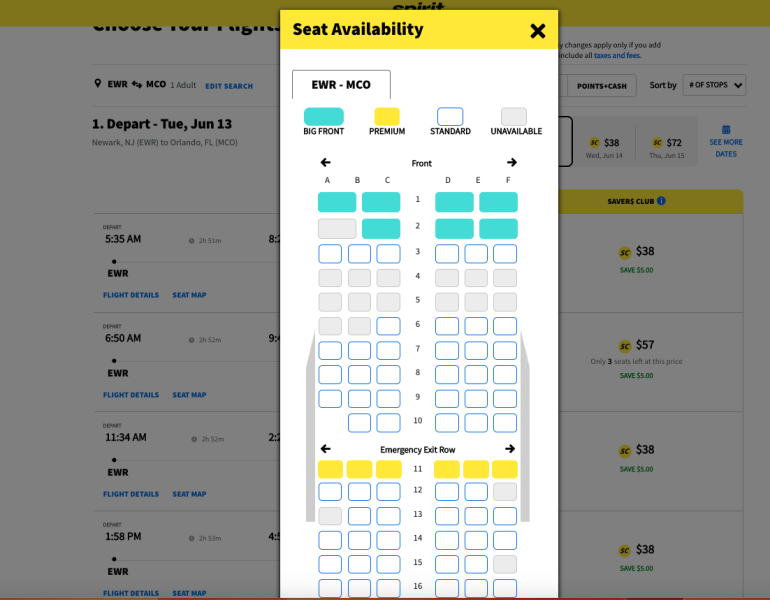Select Big Front seat 2F
The height and width of the screenshot is (600, 770).
coord(498,228)
